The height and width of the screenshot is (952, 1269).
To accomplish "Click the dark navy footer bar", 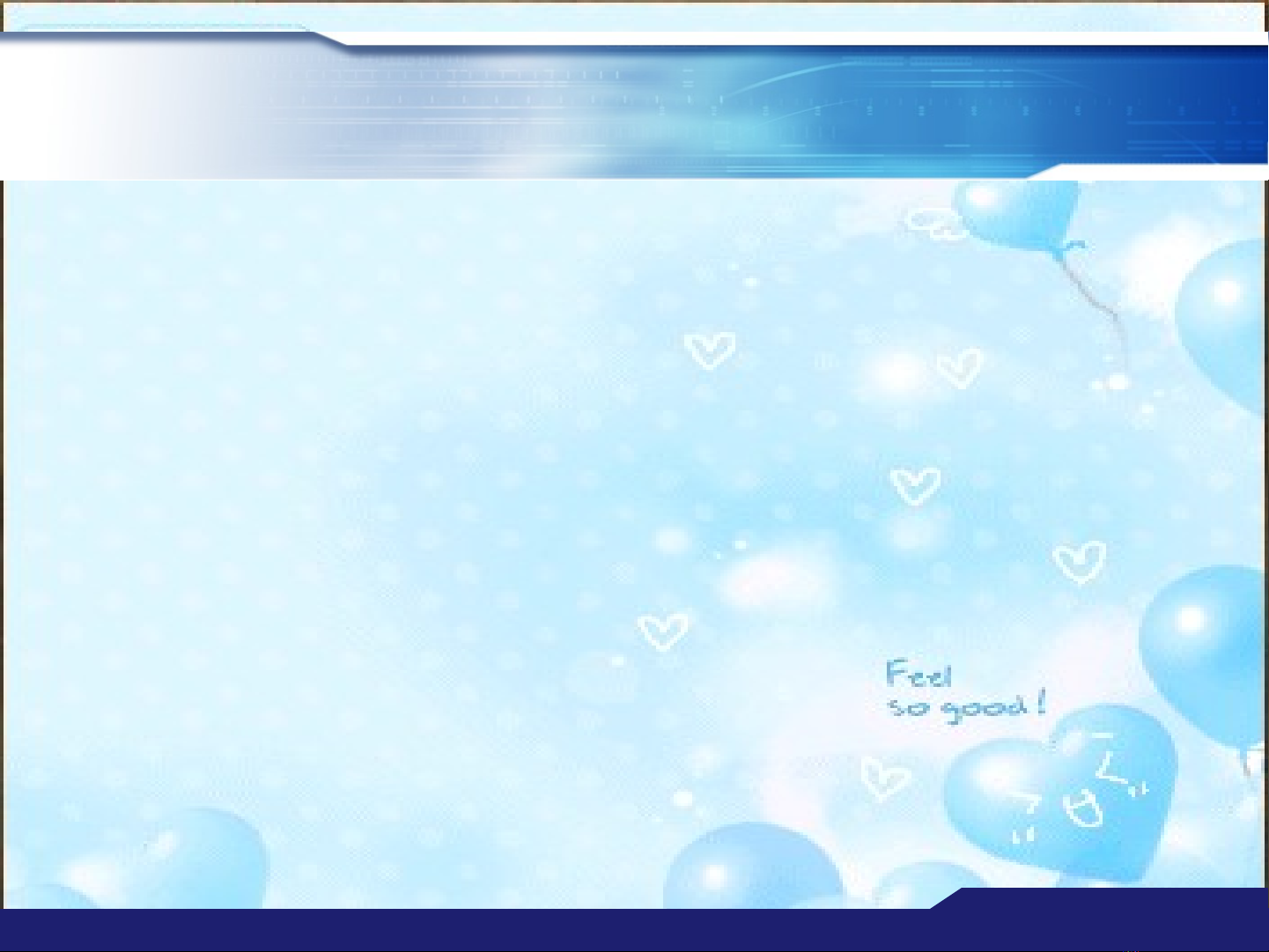I will [440, 929].
